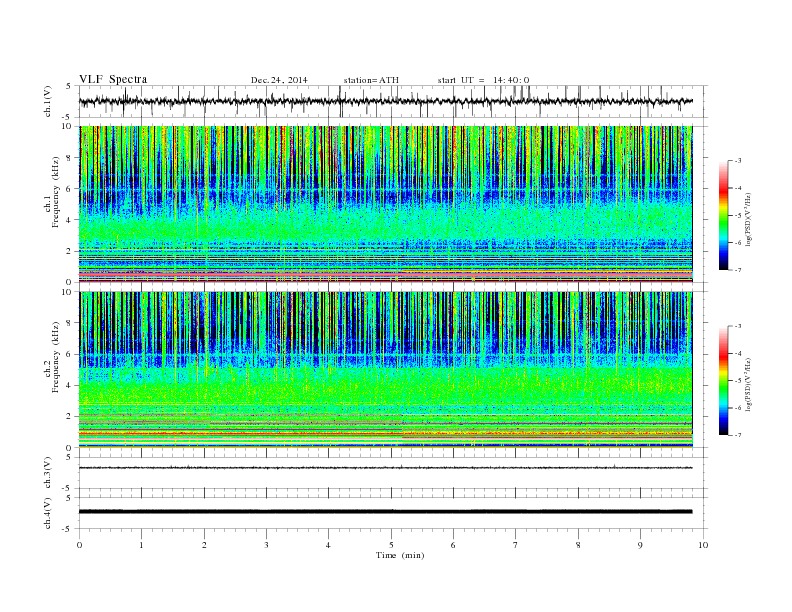Click the '4' minute tick label
This screenshot has width=792, height=612.
[328, 545]
